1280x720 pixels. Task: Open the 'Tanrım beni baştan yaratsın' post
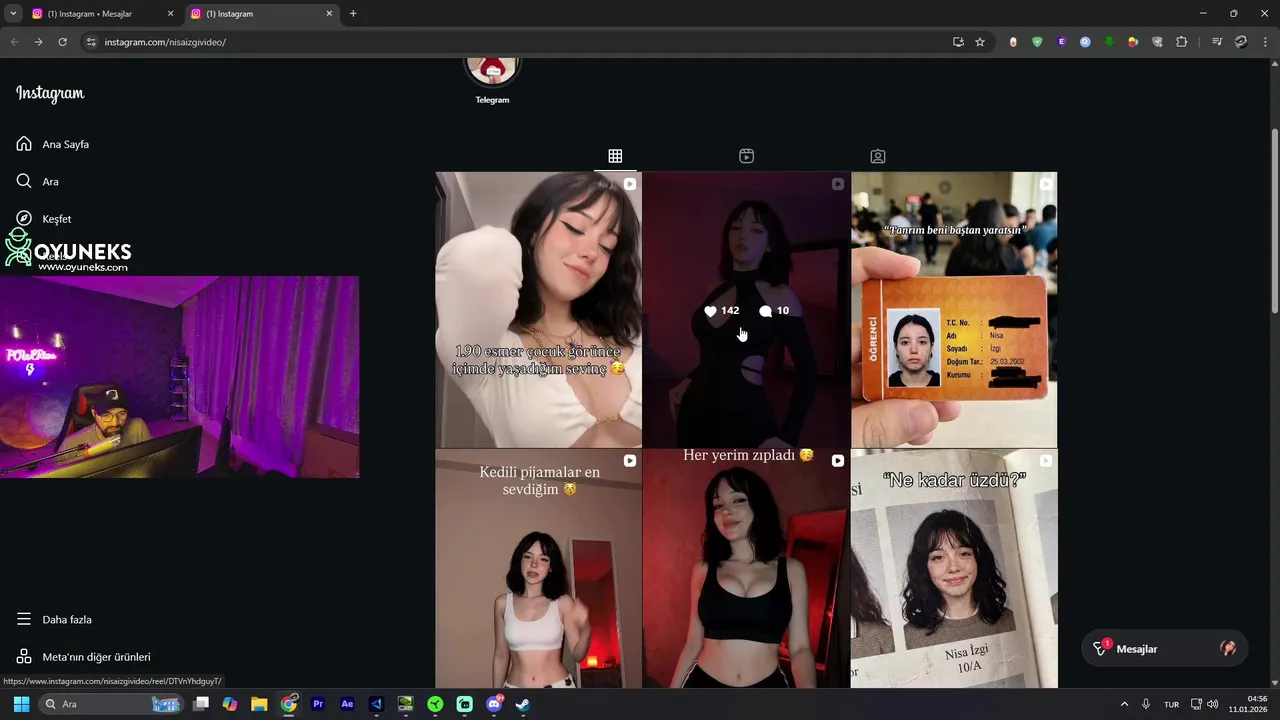tap(954, 310)
